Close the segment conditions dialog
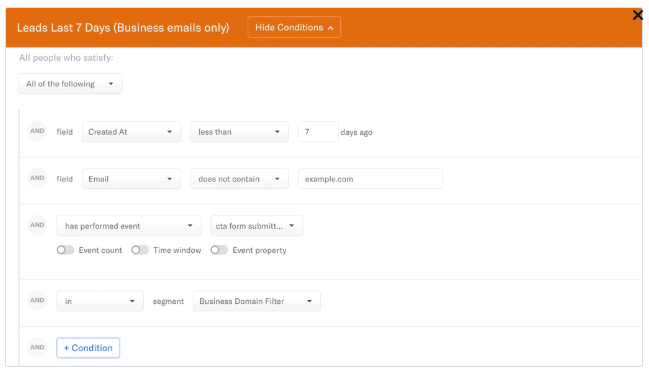This screenshot has width=649, height=371. click(x=637, y=15)
